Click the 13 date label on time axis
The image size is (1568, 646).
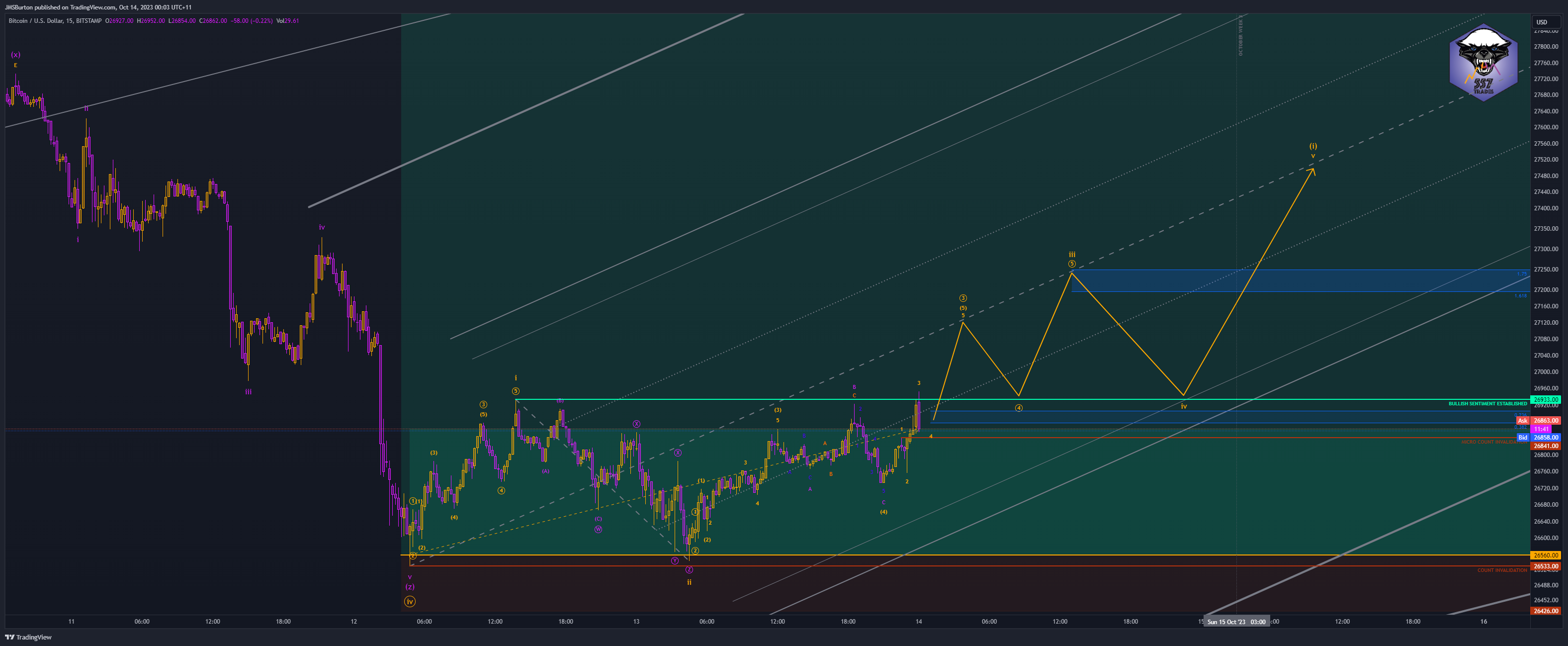pyautogui.click(x=636, y=622)
